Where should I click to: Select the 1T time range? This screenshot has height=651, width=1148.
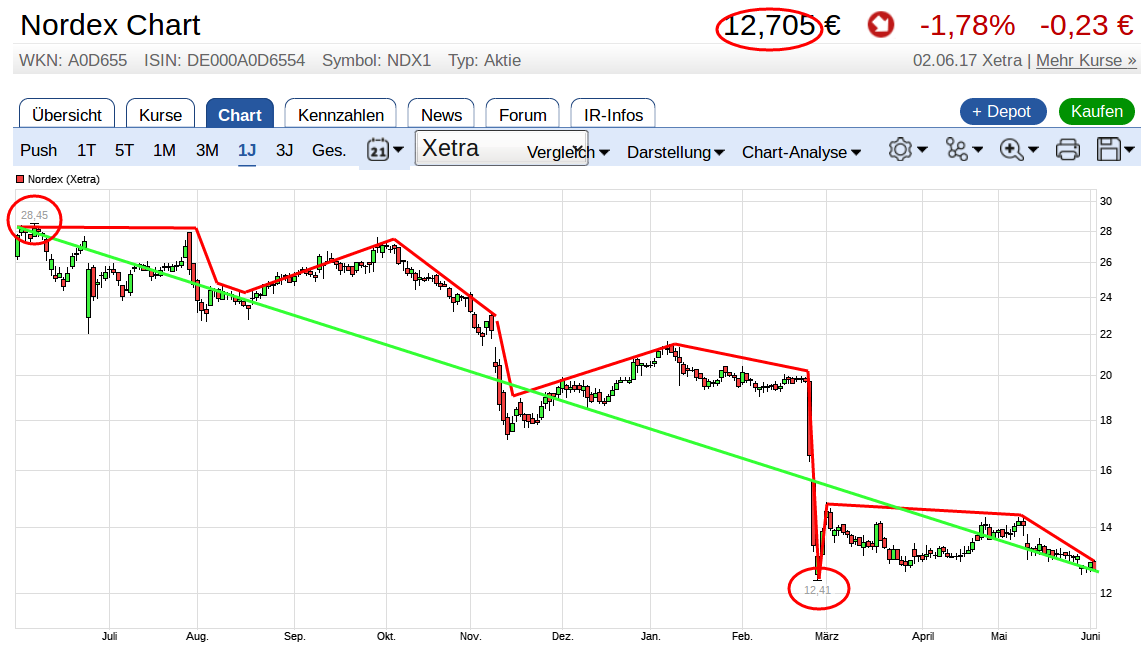(x=86, y=150)
